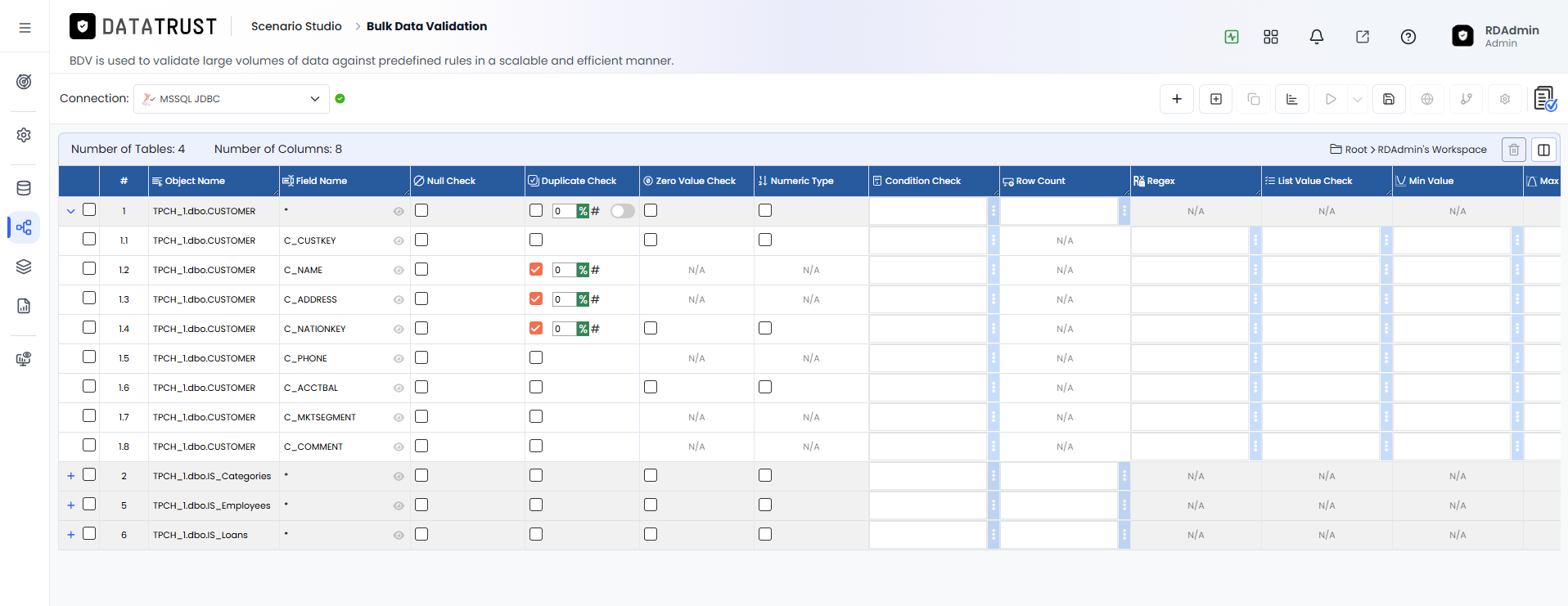Click the layers stack icon in sidebar
Image resolution: width=1568 pixels, height=606 pixels.
[24, 267]
